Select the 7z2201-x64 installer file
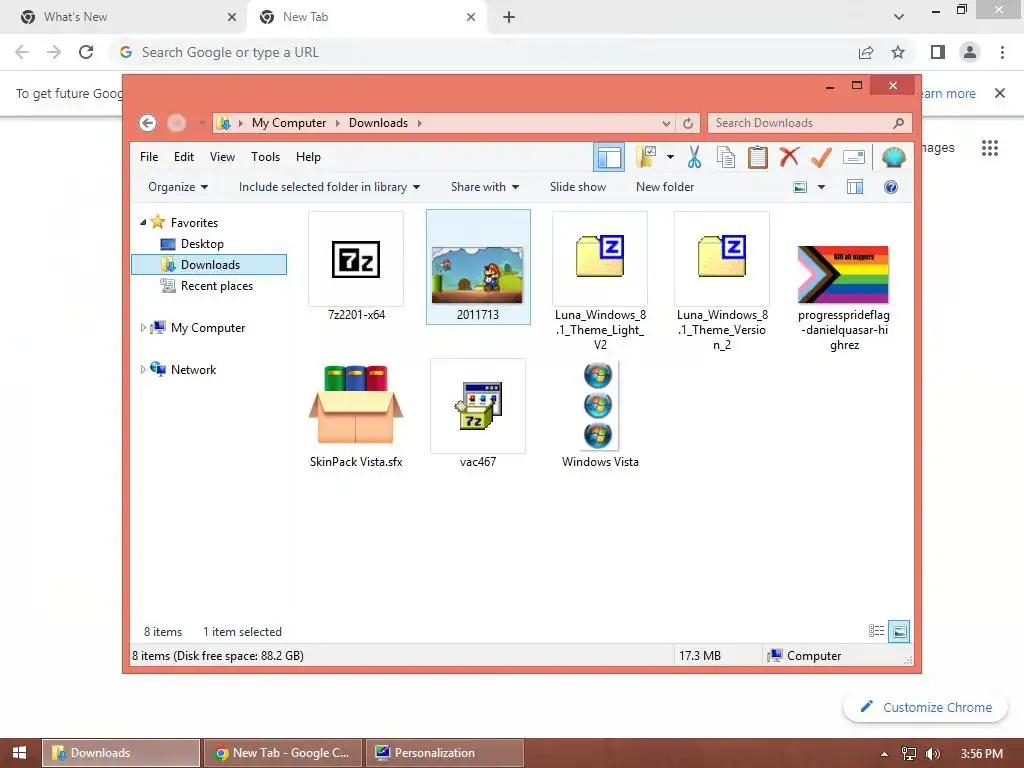 tap(356, 266)
